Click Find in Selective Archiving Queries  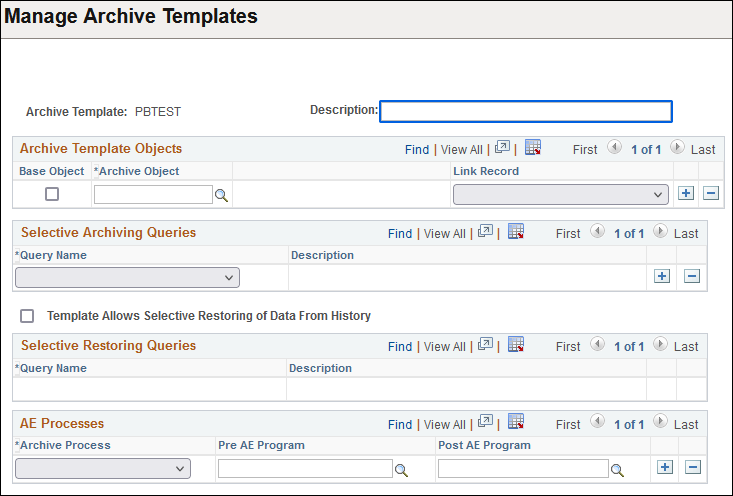tap(400, 234)
